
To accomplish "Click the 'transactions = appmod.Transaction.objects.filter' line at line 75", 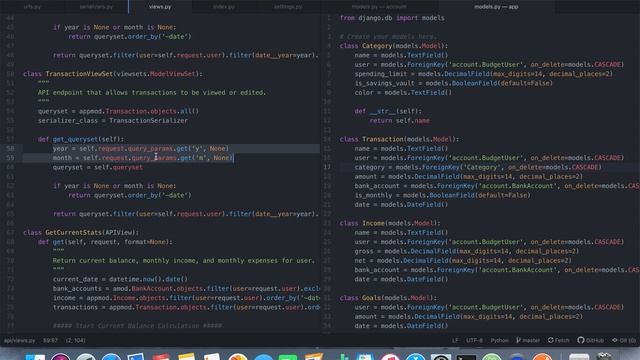I will click(186, 308).
